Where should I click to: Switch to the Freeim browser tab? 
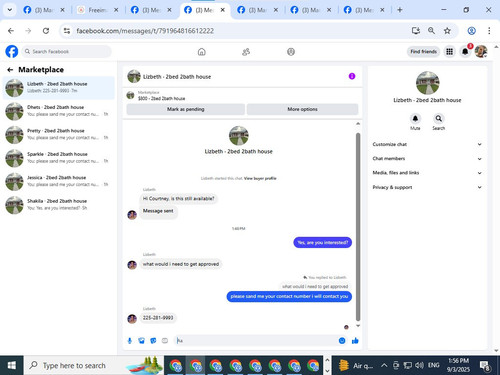pos(97,10)
